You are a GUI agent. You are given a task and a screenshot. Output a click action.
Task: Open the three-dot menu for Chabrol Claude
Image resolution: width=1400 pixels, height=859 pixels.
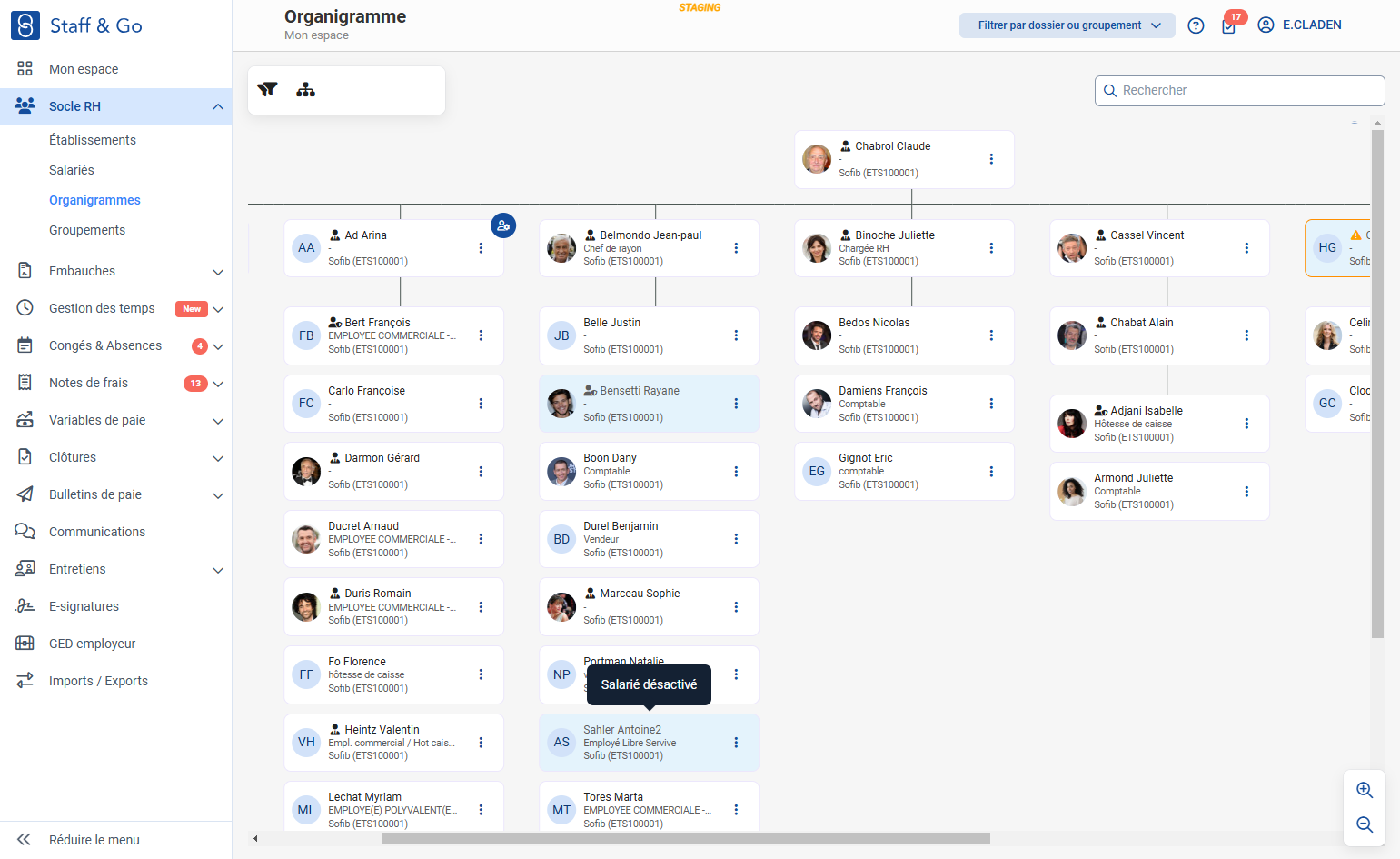pos(991,159)
